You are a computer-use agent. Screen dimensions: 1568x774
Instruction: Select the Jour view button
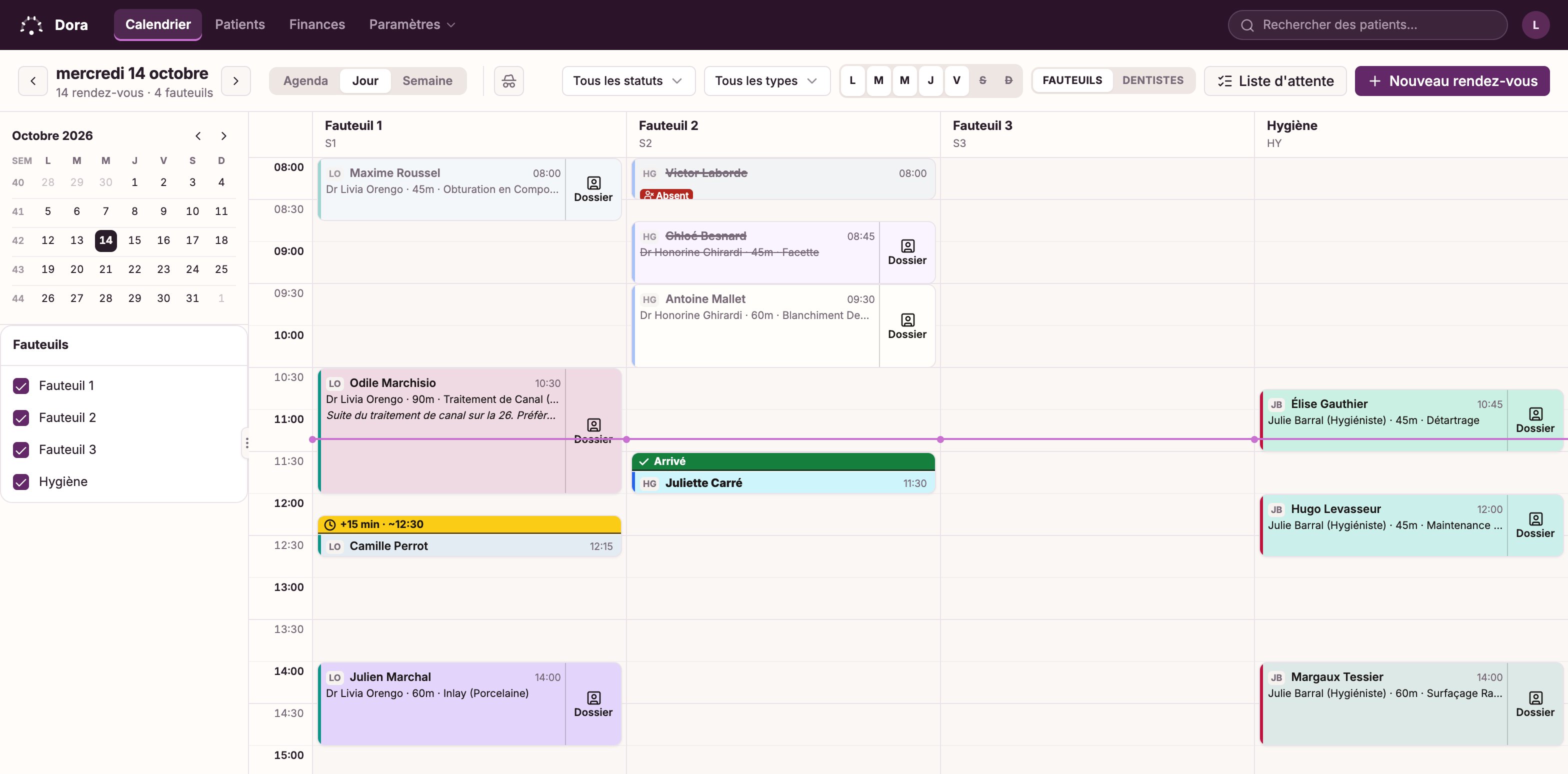point(364,81)
